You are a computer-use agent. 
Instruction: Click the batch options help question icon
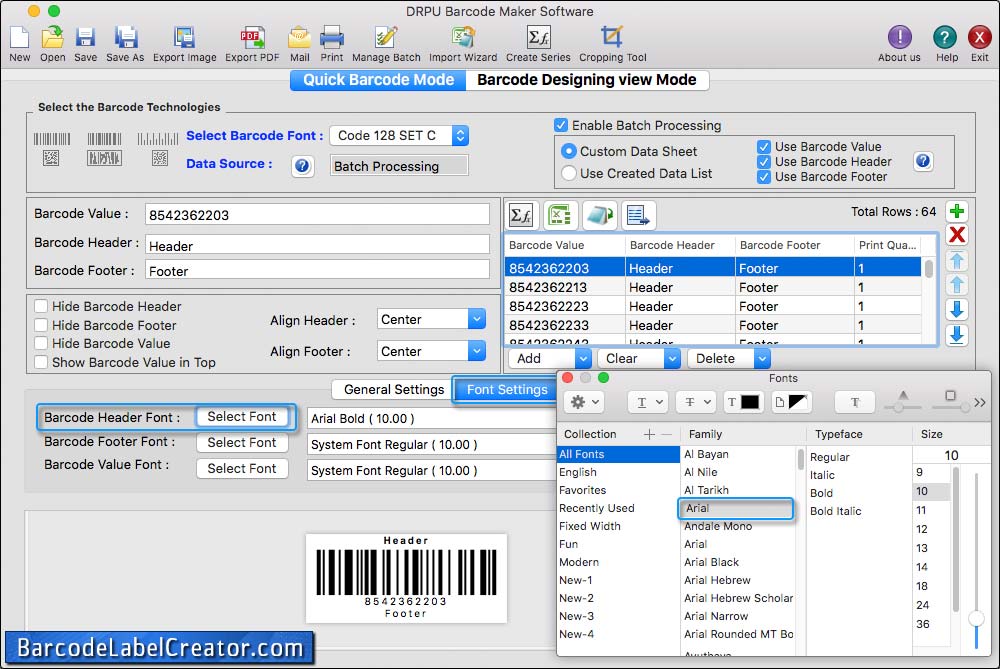923,161
